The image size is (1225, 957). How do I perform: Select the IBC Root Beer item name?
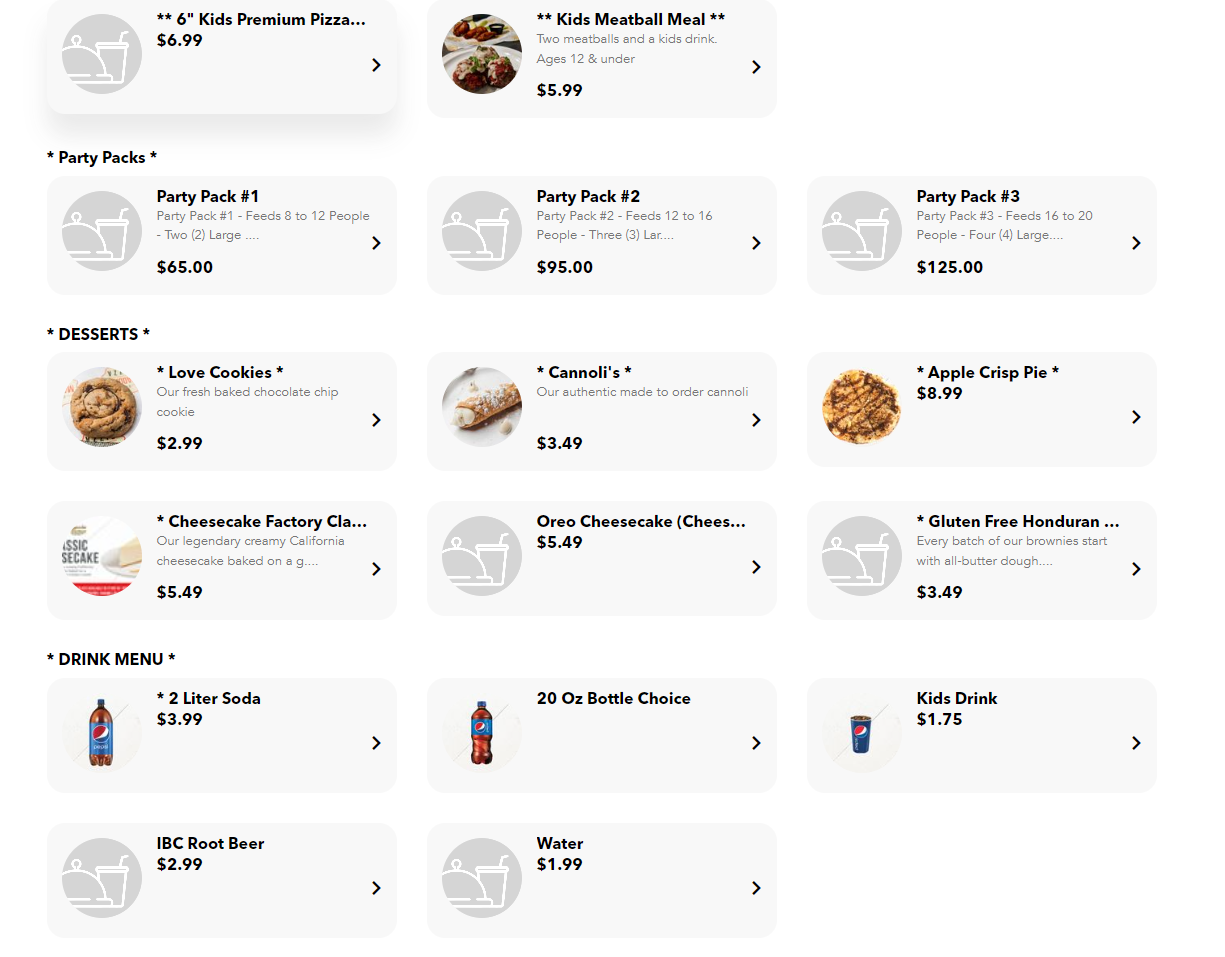click(x=210, y=843)
